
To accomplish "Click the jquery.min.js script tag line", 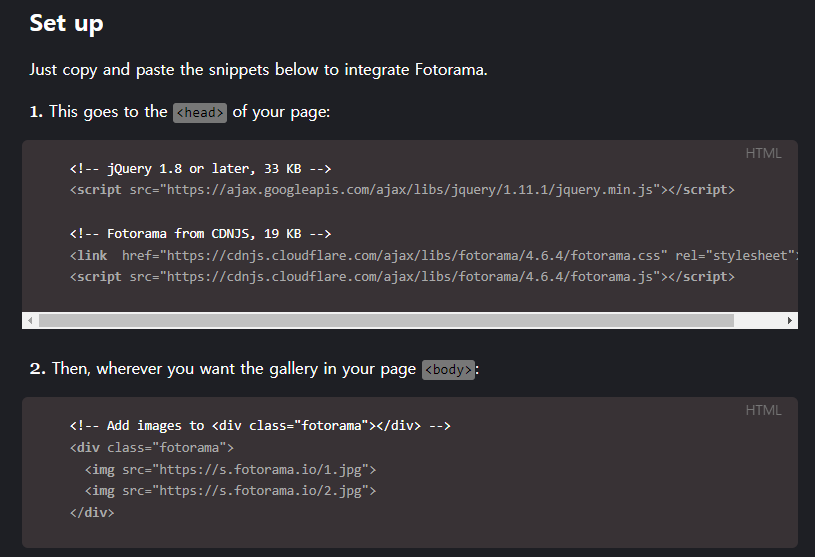I will 402,190.
